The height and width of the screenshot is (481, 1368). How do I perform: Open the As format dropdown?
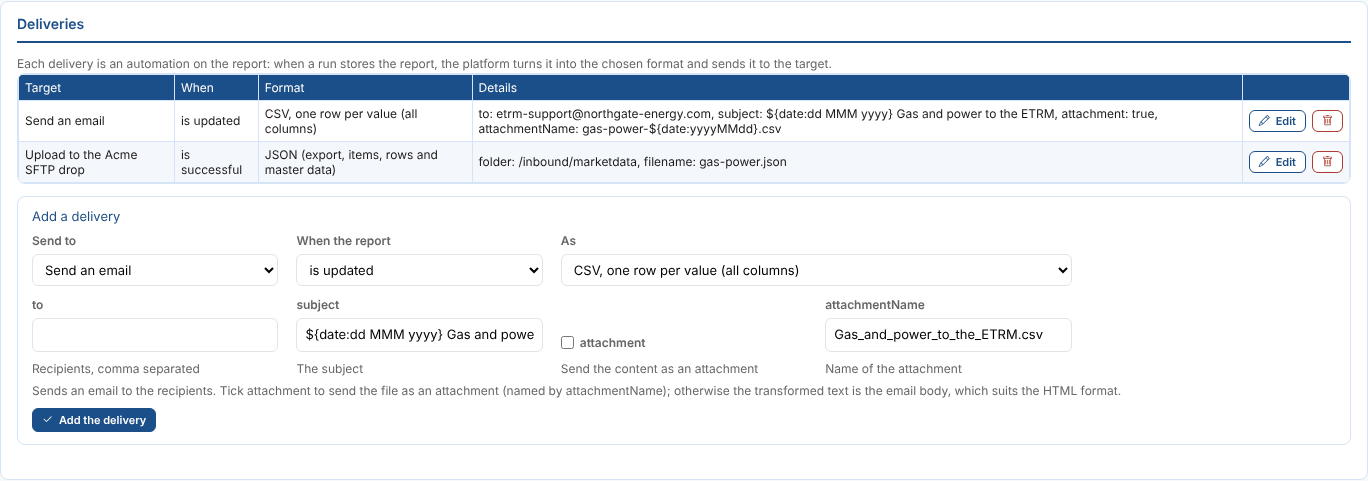coord(816,270)
